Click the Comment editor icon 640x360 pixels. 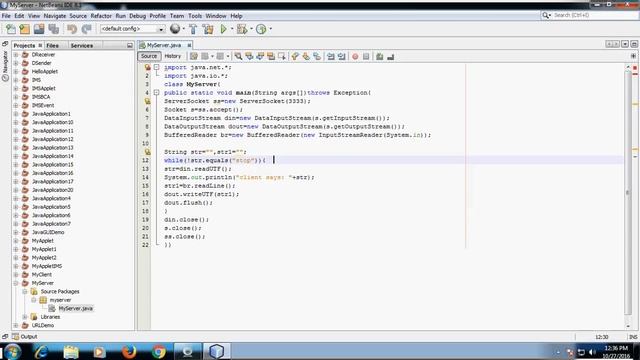pos(380,56)
